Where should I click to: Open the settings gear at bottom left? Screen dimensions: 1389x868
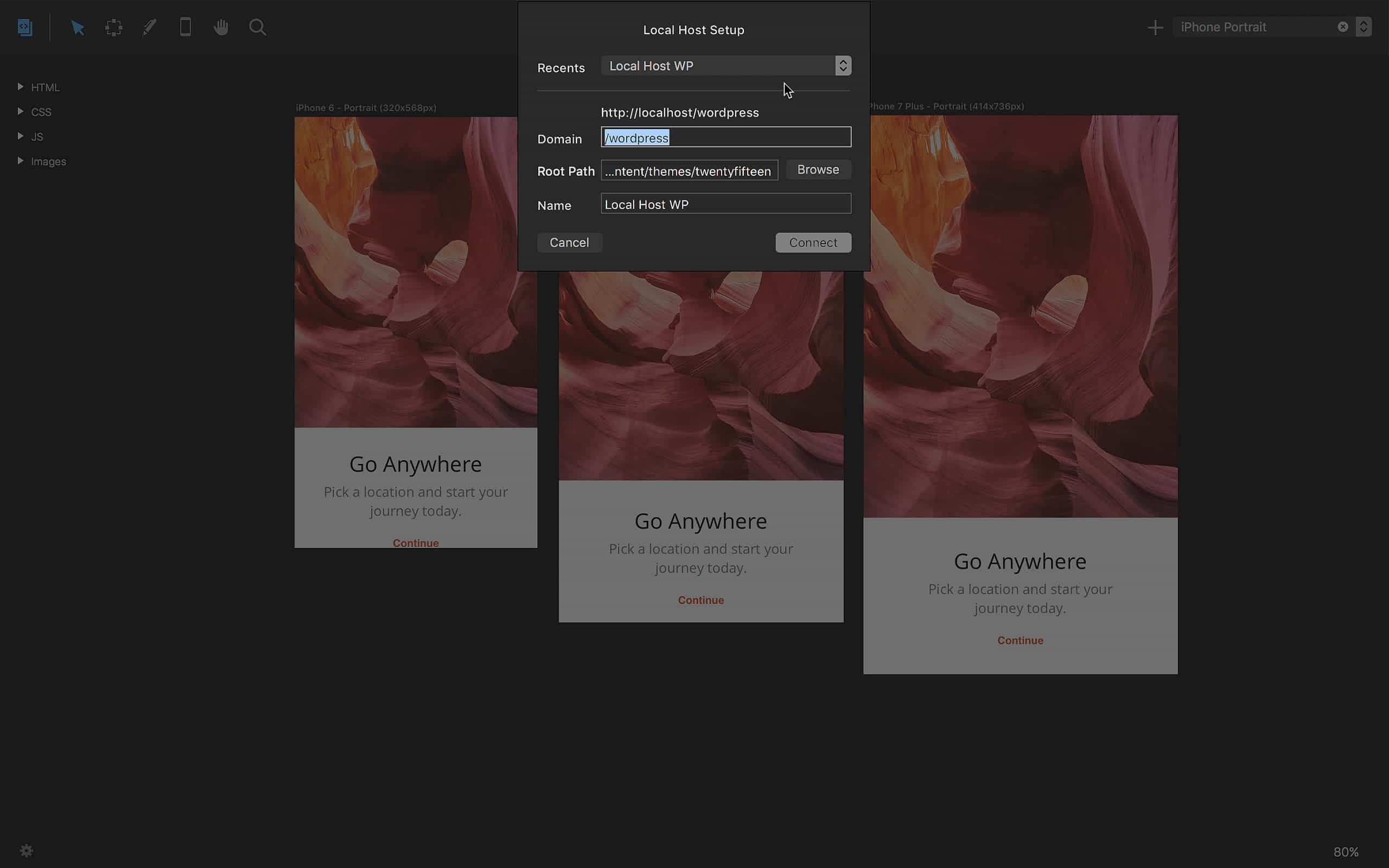27,850
